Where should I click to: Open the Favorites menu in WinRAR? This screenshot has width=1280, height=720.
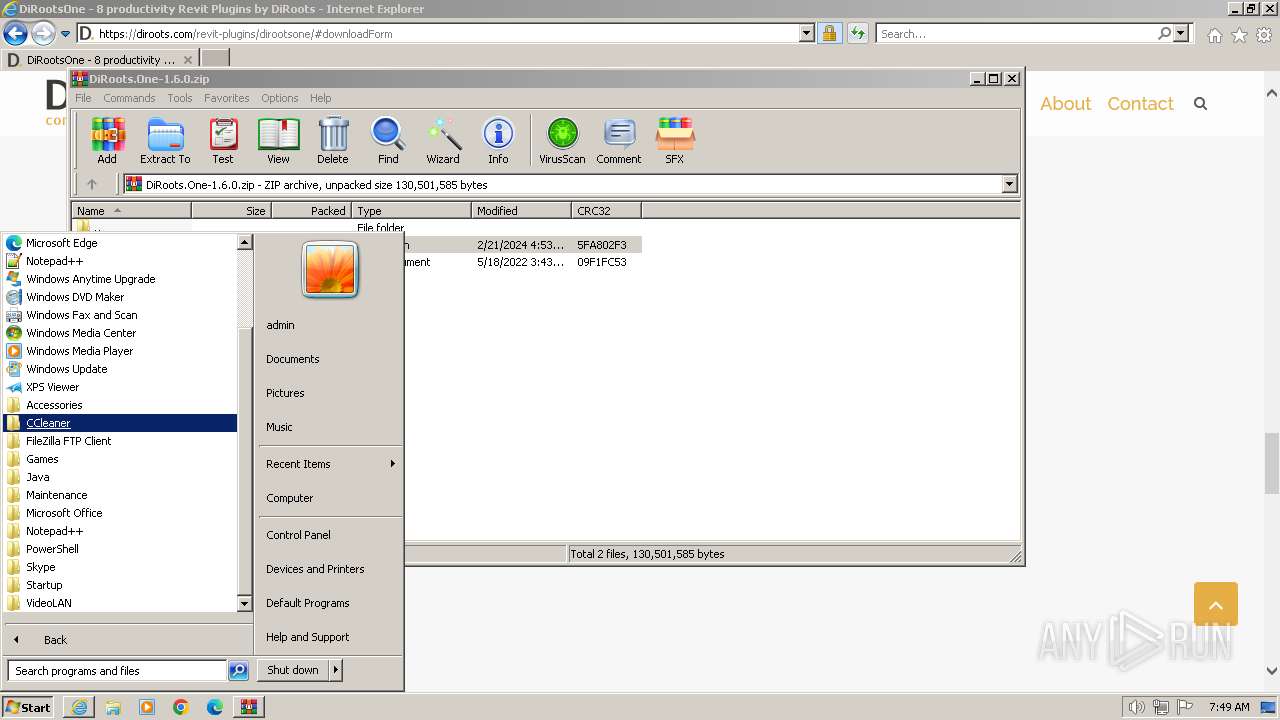point(227,98)
